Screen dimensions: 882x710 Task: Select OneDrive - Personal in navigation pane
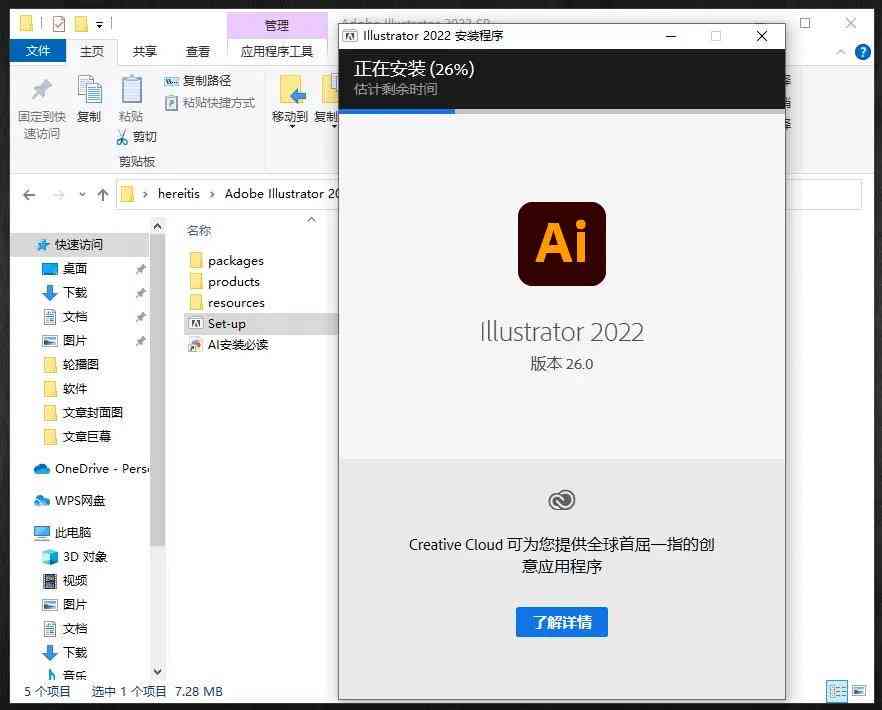click(x=91, y=469)
